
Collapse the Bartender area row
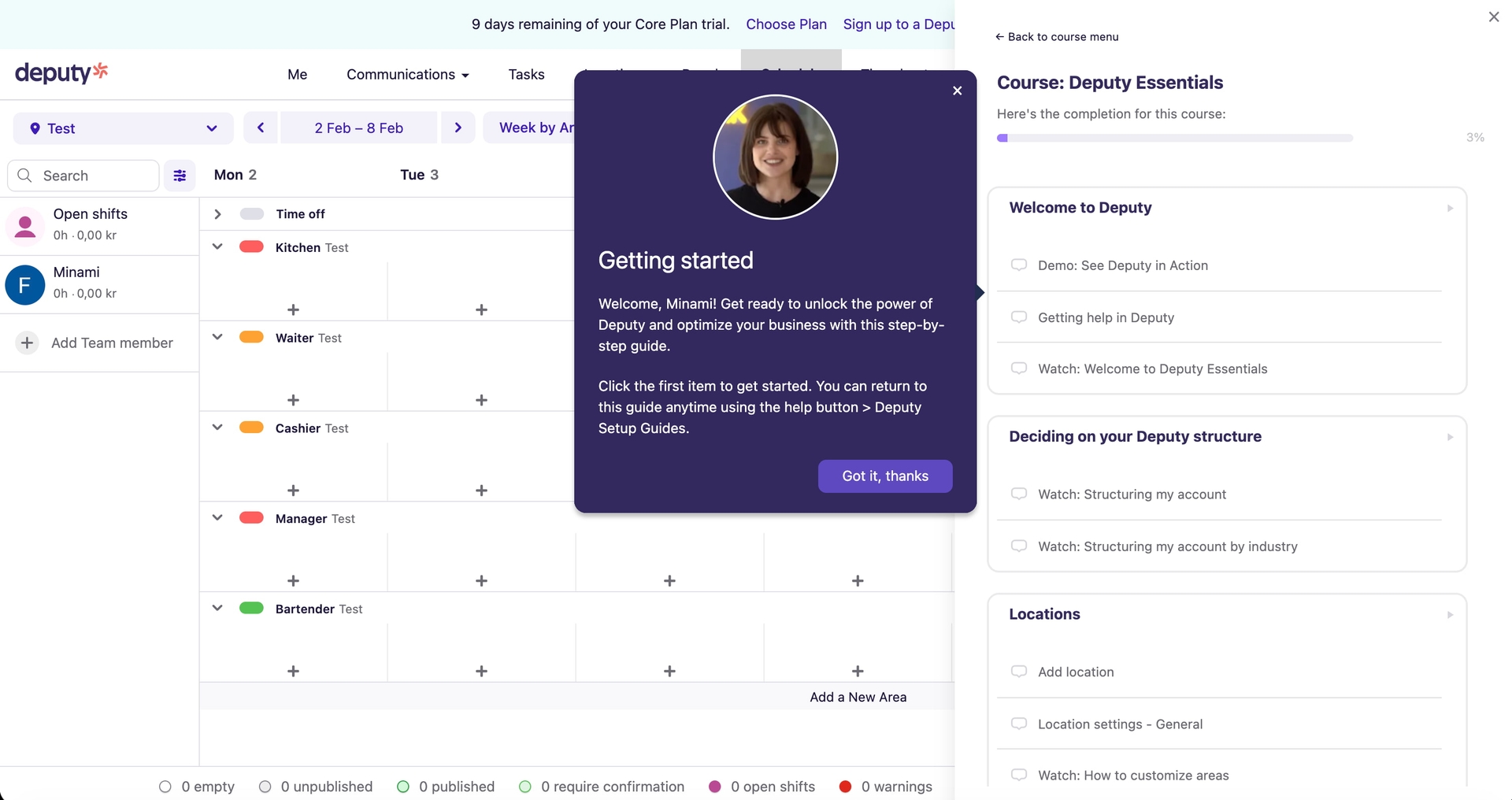click(x=217, y=607)
